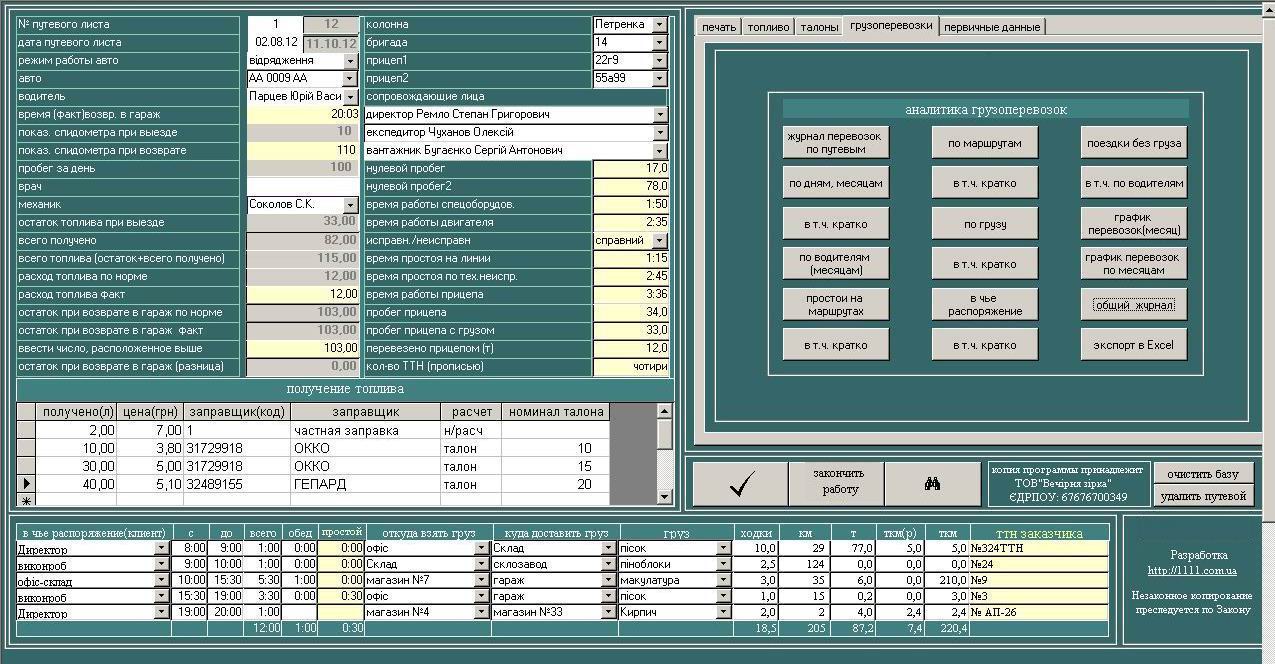
Task: Click the fuel table scrollbar up arrow
Action: click(664, 411)
